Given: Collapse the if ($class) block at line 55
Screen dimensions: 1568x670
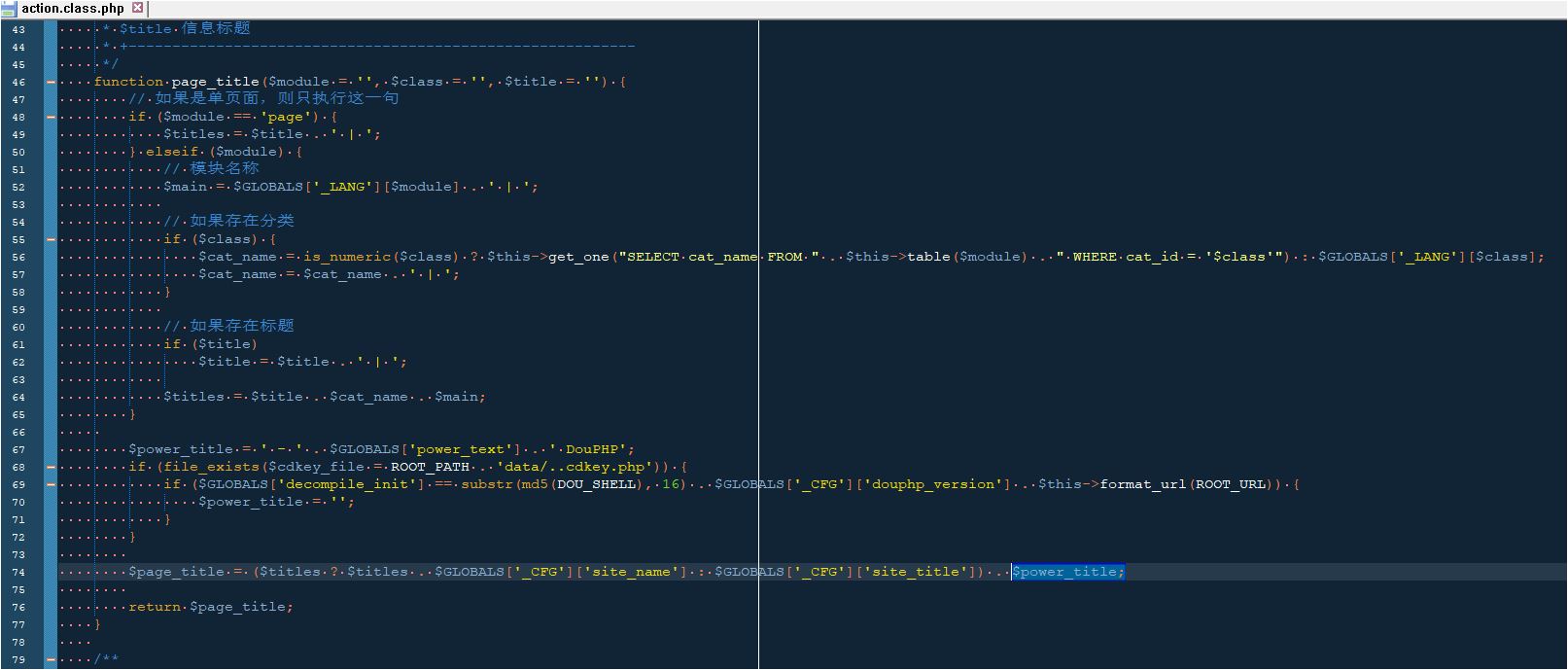Looking at the screenshot, I should (x=51, y=239).
